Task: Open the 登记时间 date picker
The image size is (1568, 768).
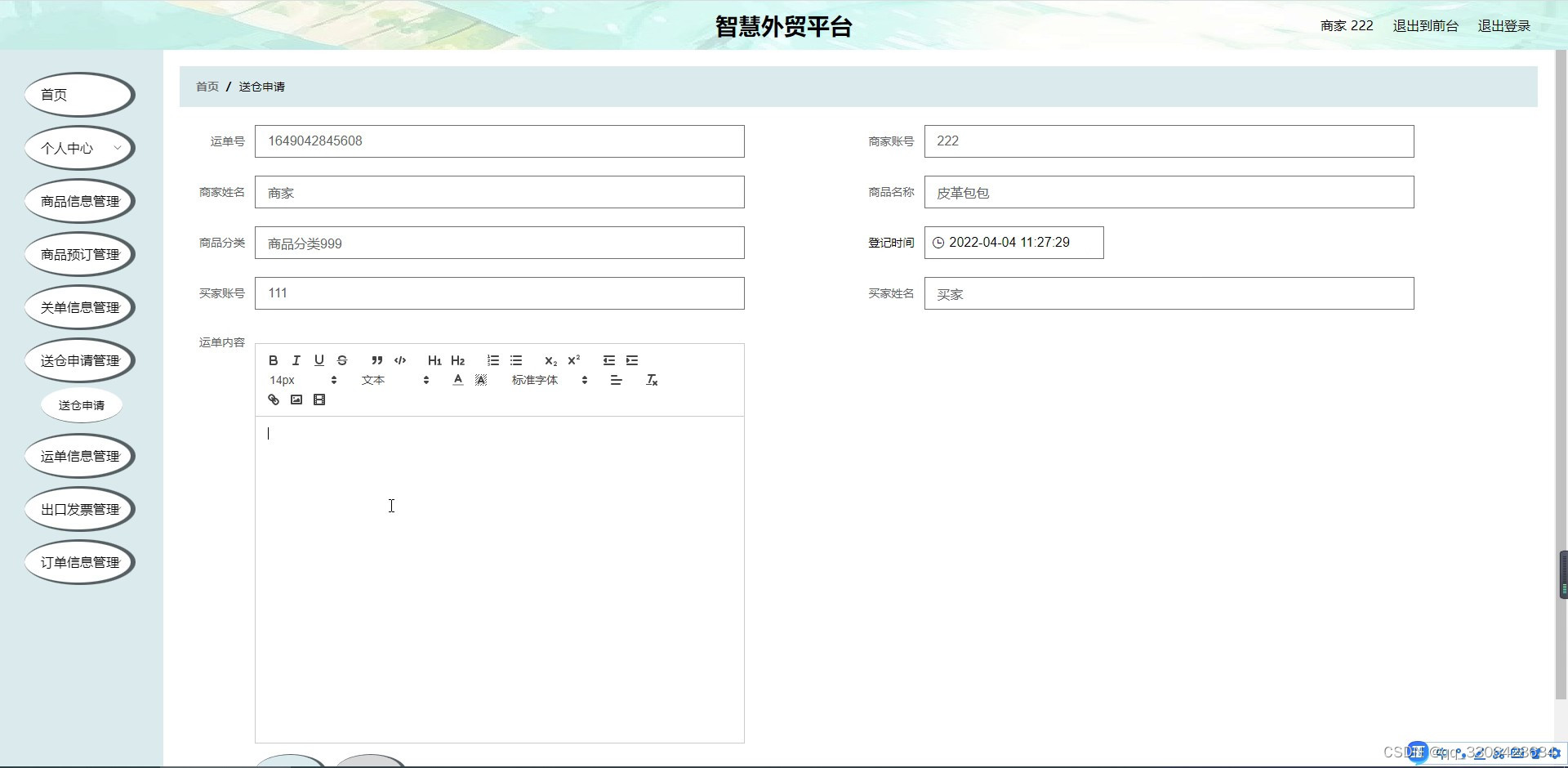Action: 1014,243
